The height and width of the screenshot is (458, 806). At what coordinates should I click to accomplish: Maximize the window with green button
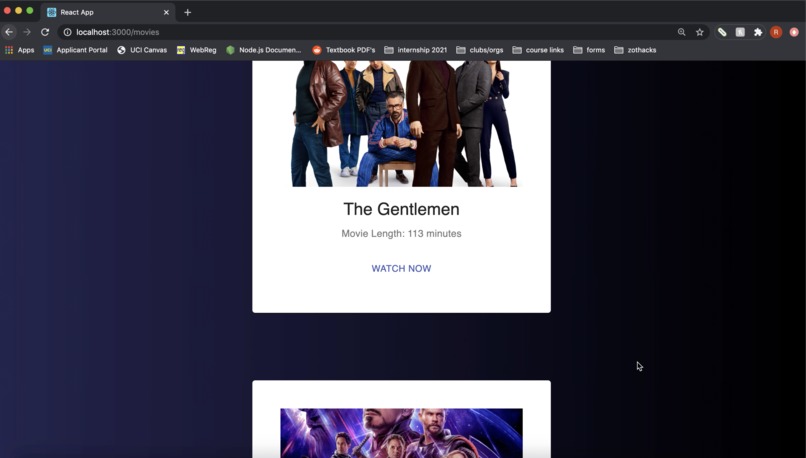click(30, 11)
